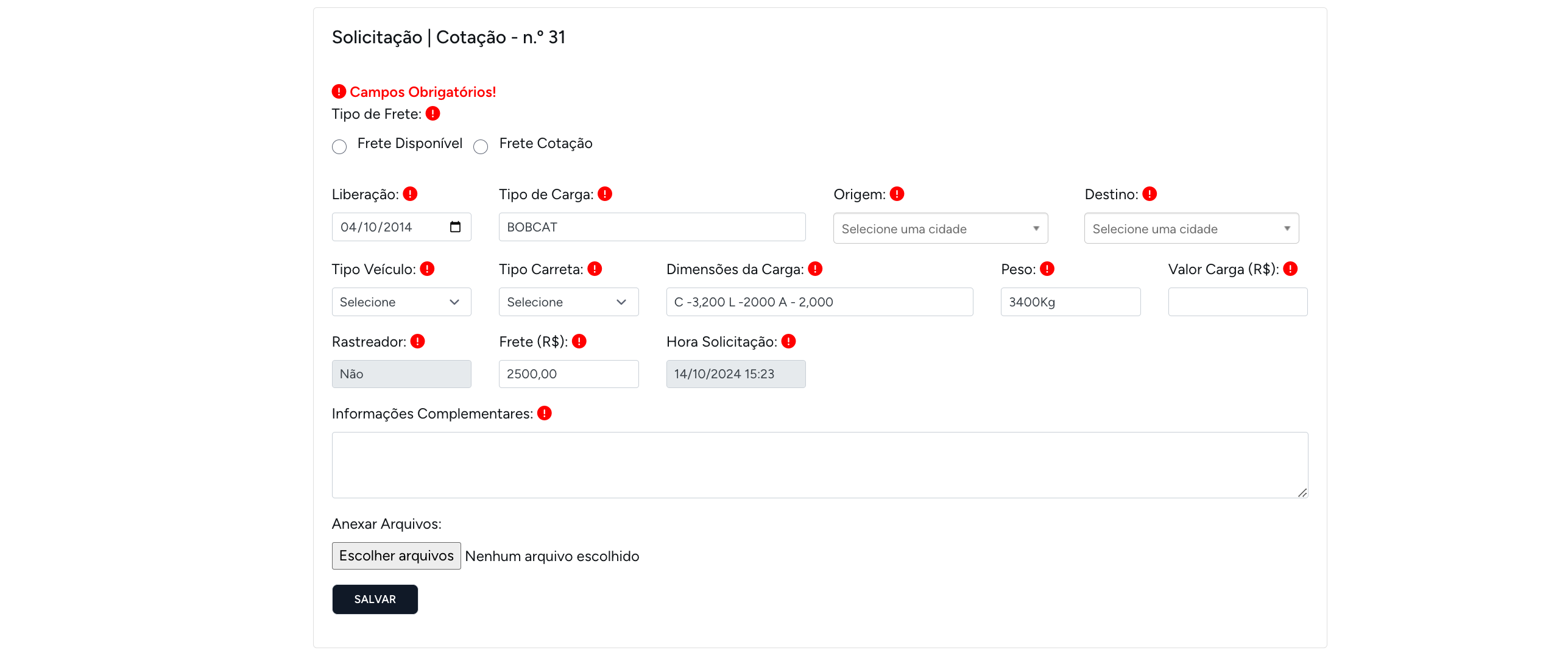This screenshot has width=1568, height=664.
Task: Select the Frete Cotação radio option
Action: [481, 147]
